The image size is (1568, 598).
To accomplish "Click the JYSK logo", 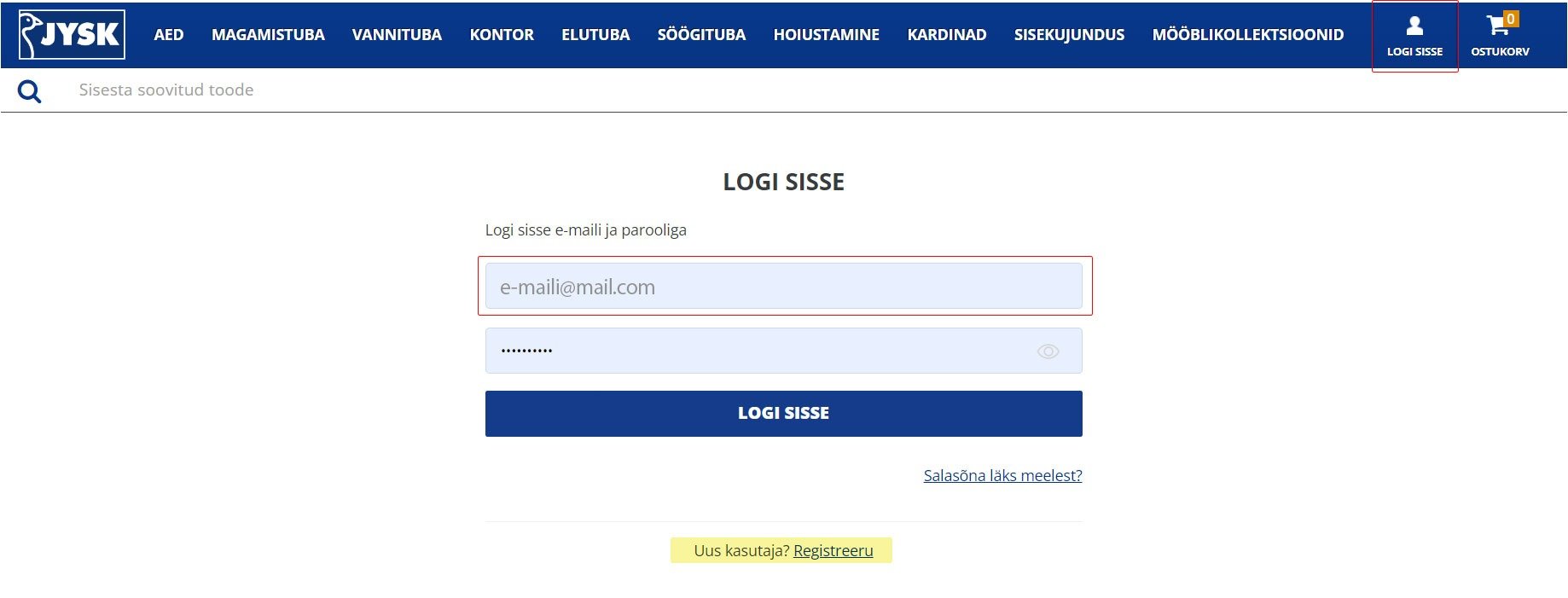I will 72,34.
